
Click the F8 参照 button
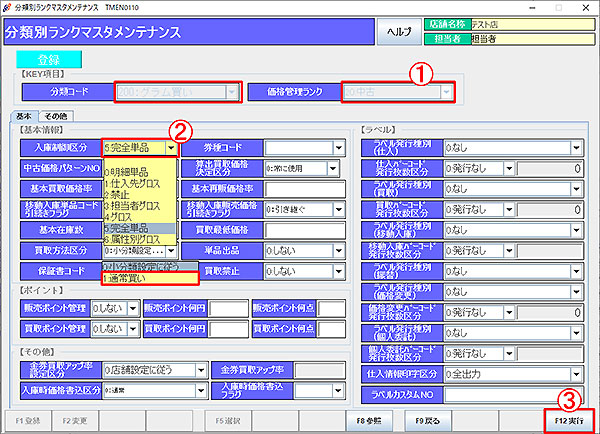pos(369,420)
